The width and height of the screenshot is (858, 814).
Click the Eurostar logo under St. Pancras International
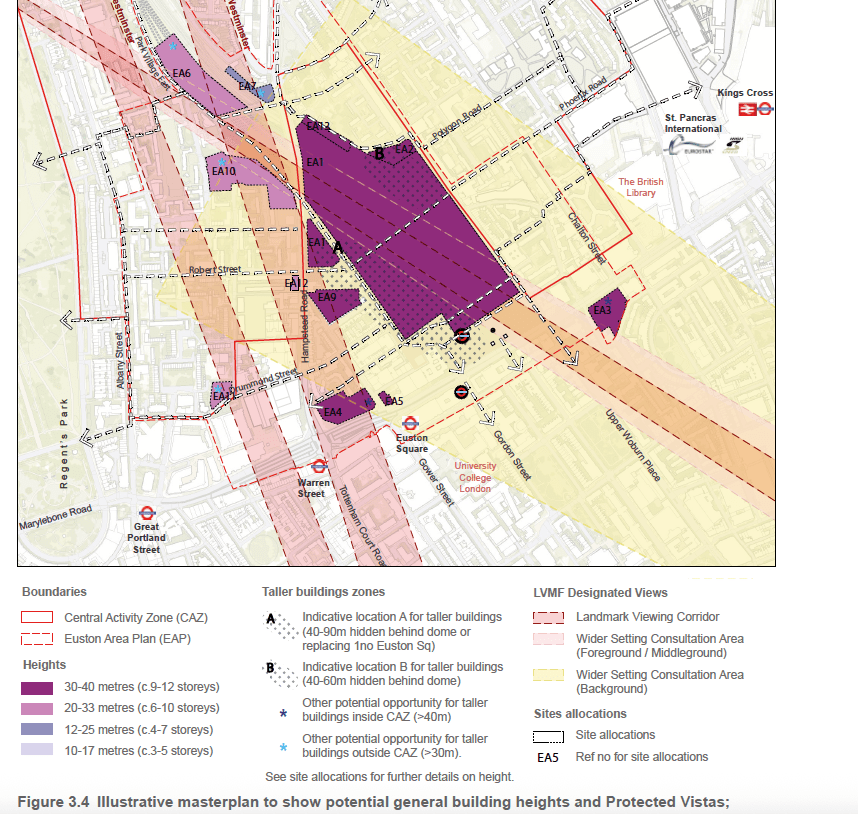pyautogui.click(x=690, y=146)
